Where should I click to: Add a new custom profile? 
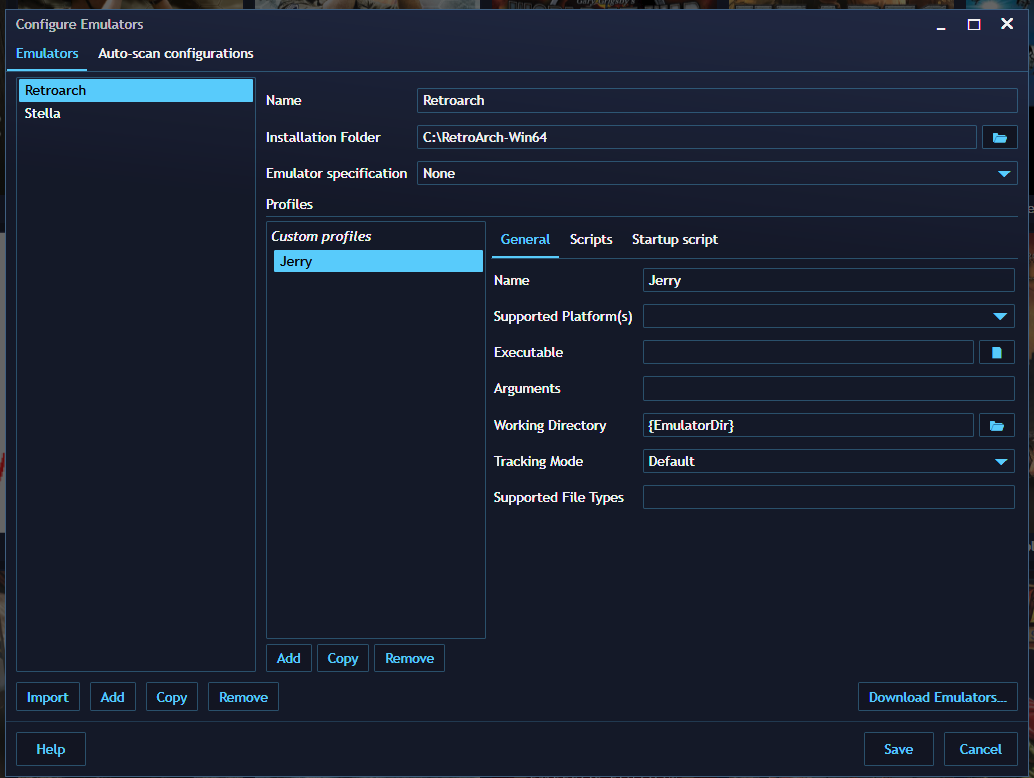[288, 657]
